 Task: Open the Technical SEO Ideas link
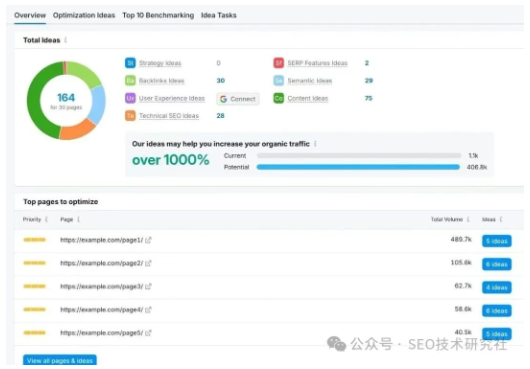pos(169,116)
